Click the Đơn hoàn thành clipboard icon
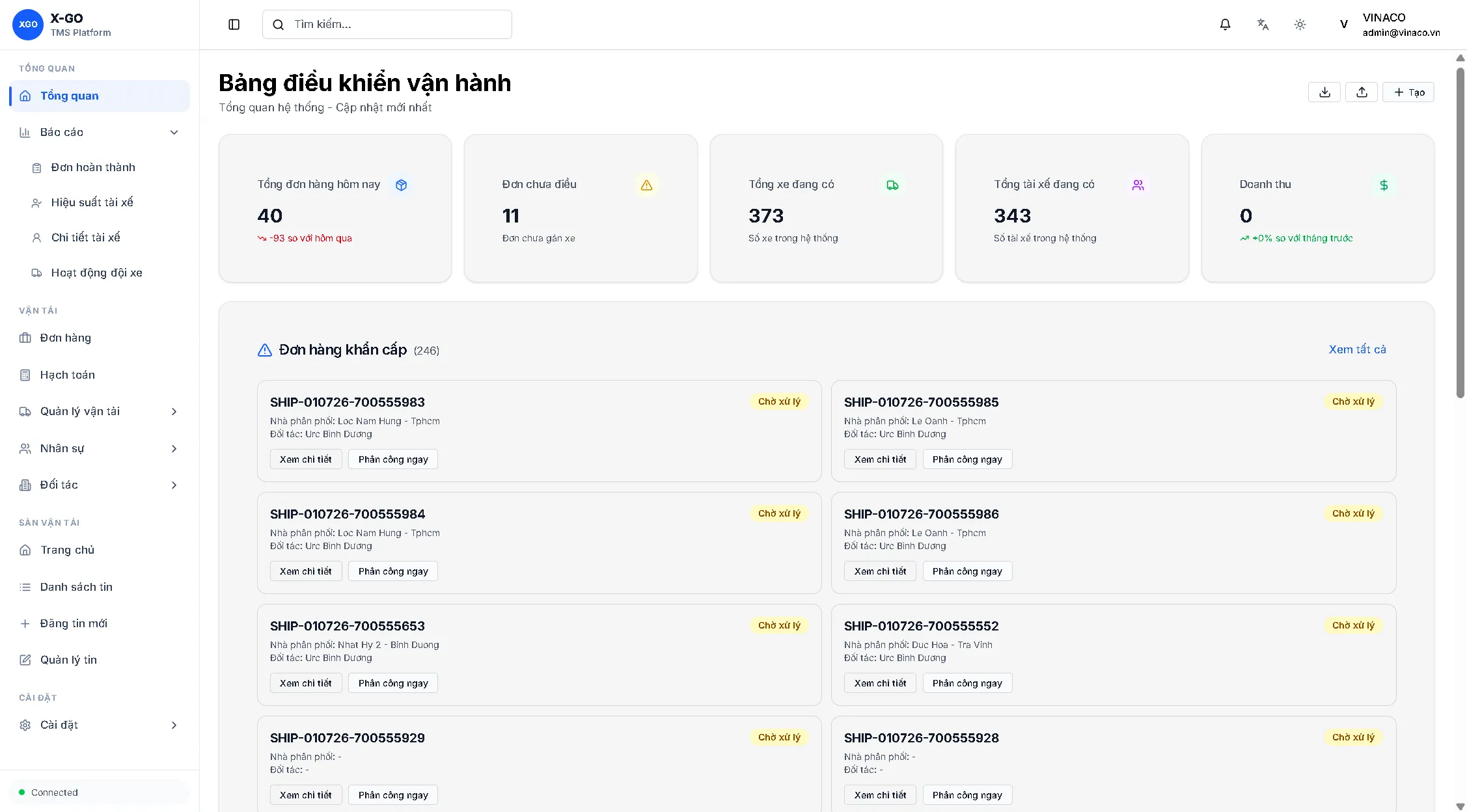Image resolution: width=1467 pixels, height=812 pixels. click(x=37, y=168)
